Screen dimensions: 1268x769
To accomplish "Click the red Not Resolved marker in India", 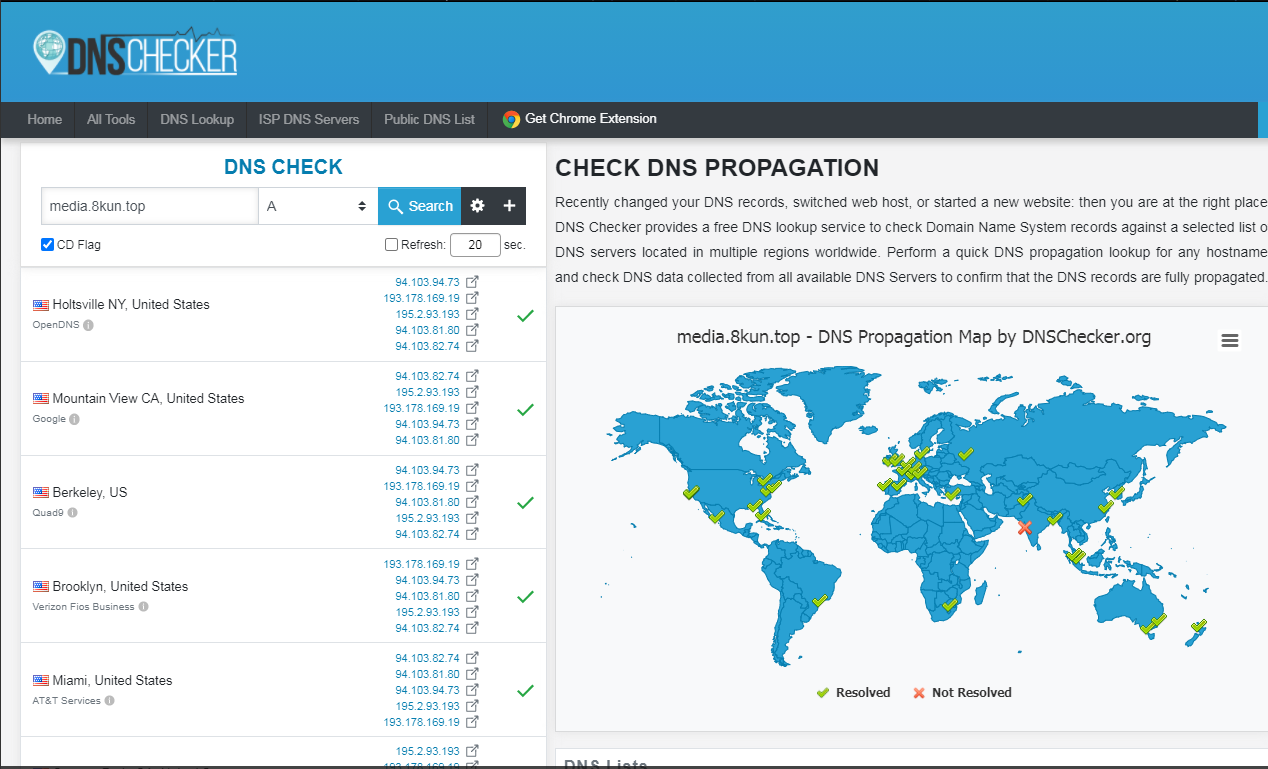I will [1024, 527].
